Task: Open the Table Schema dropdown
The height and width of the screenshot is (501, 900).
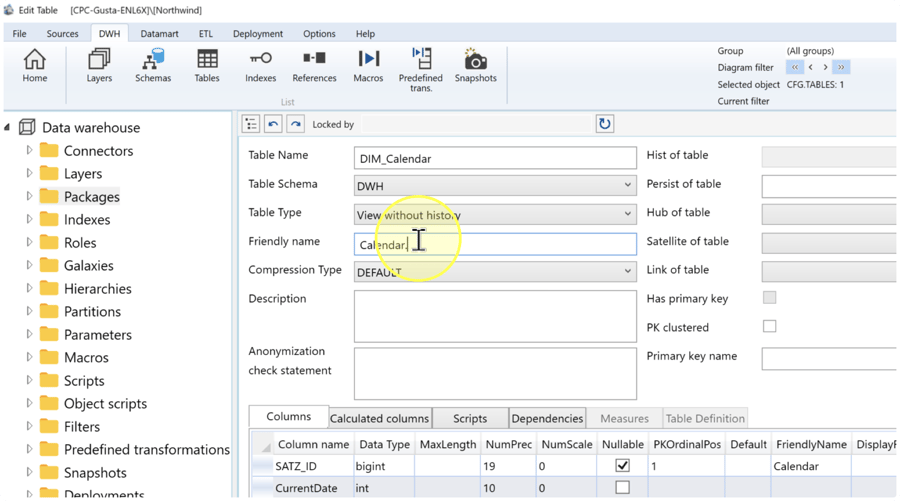Action: (x=627, y=185)
